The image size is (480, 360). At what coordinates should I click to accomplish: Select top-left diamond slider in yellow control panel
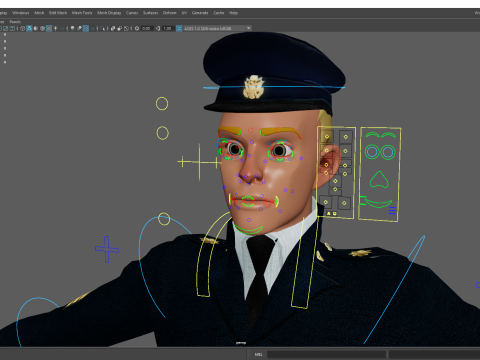click(x=327, y=136)
